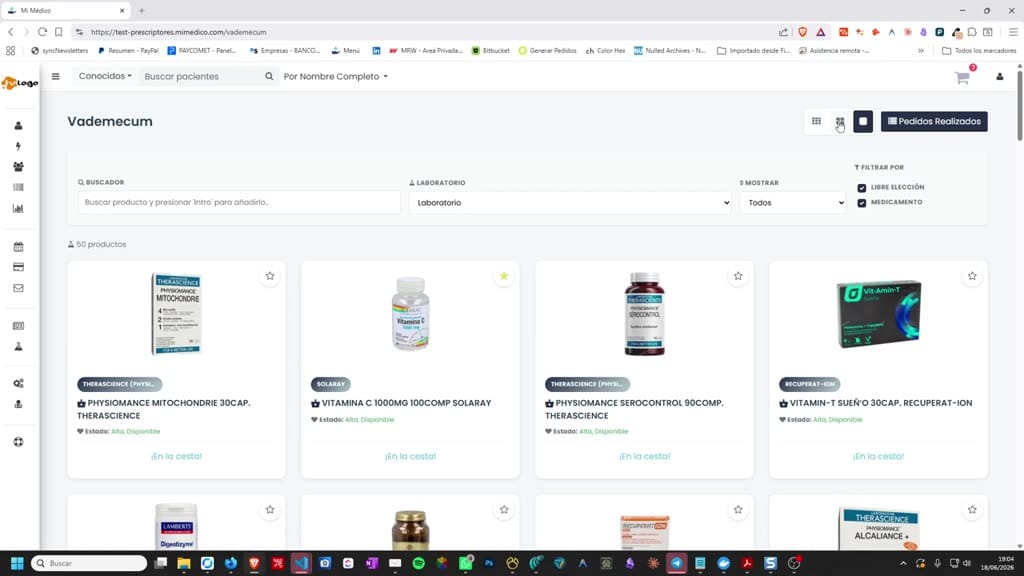
Task: Open the Vit-Amin-T product image
Action: (x=879, y=314)
